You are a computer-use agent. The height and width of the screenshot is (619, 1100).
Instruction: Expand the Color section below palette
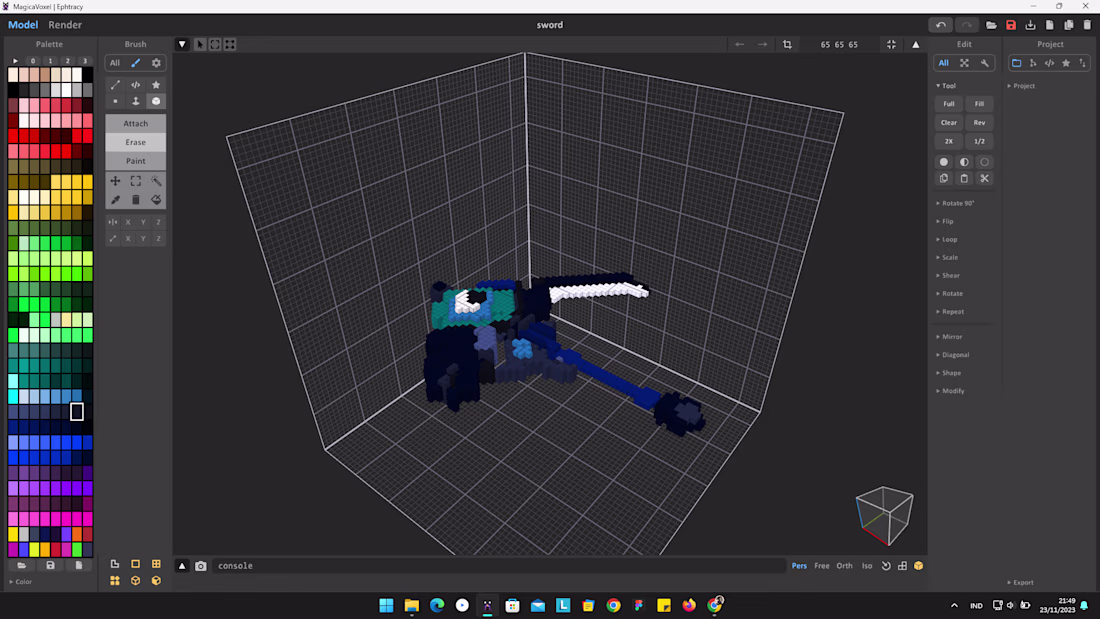tap(21, 582)
